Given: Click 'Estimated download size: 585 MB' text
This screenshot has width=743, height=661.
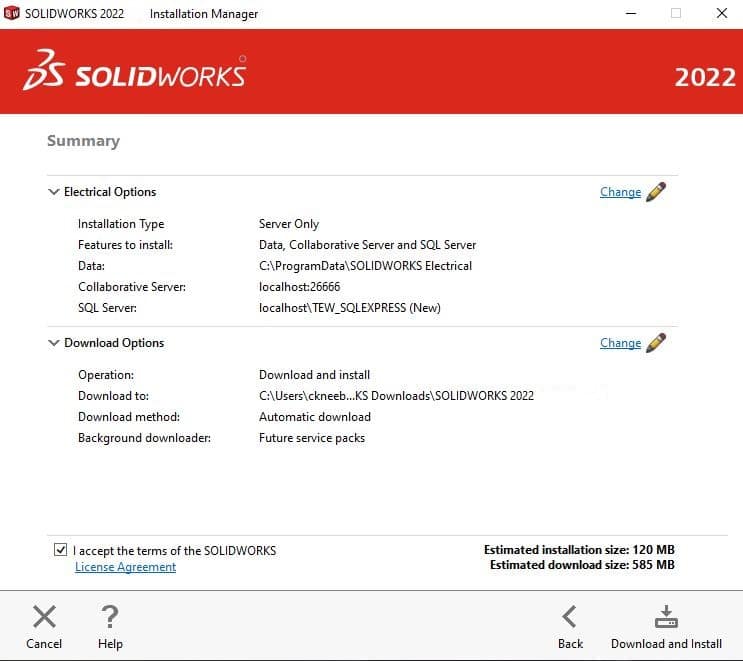Looking at the screenshot, I should click(x=582, y=565).
